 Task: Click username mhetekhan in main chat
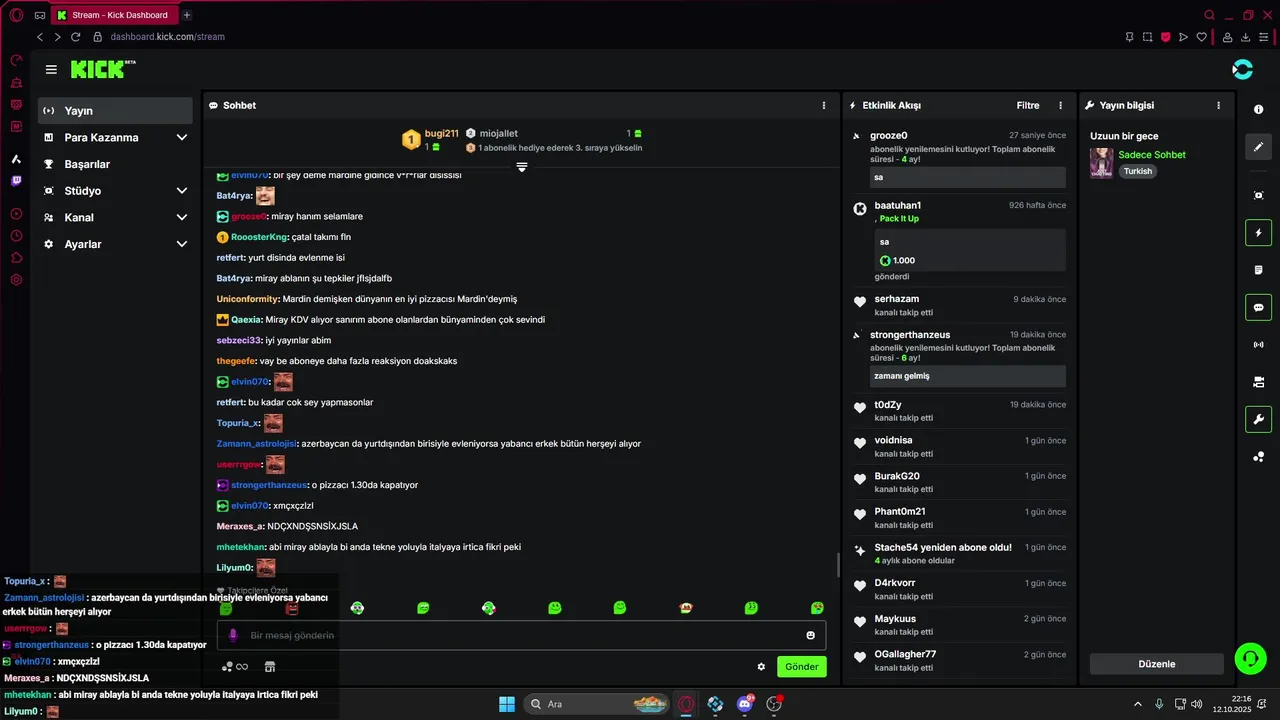coord(241,547)
